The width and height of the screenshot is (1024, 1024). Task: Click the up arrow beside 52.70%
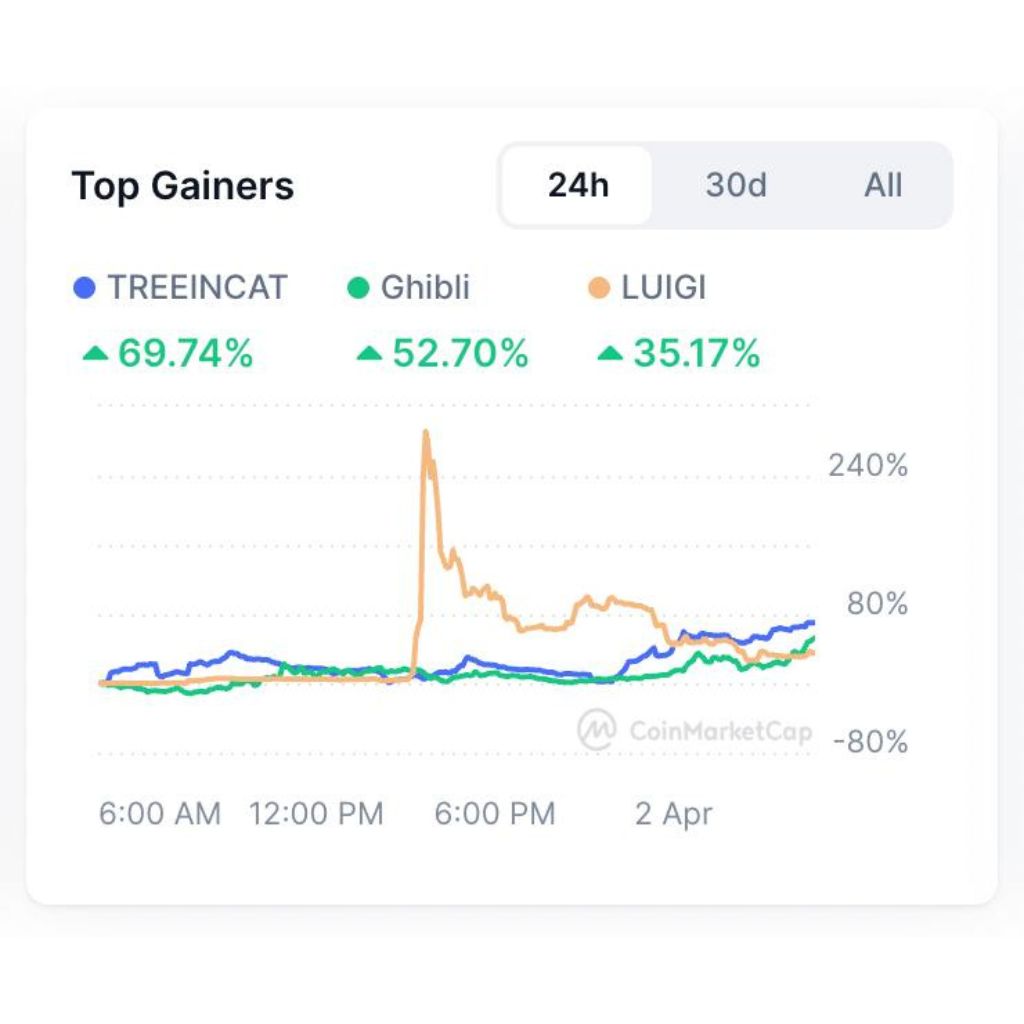[369, 353]
